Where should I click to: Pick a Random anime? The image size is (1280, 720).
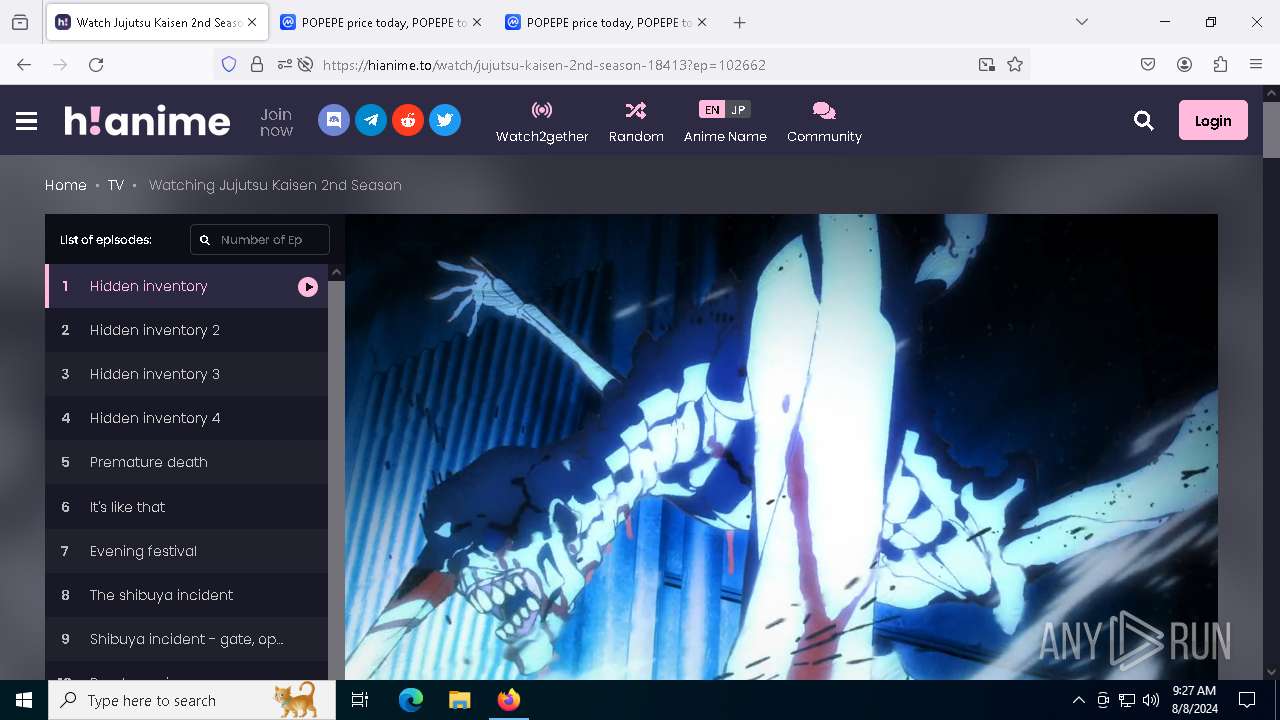[636, 122]
